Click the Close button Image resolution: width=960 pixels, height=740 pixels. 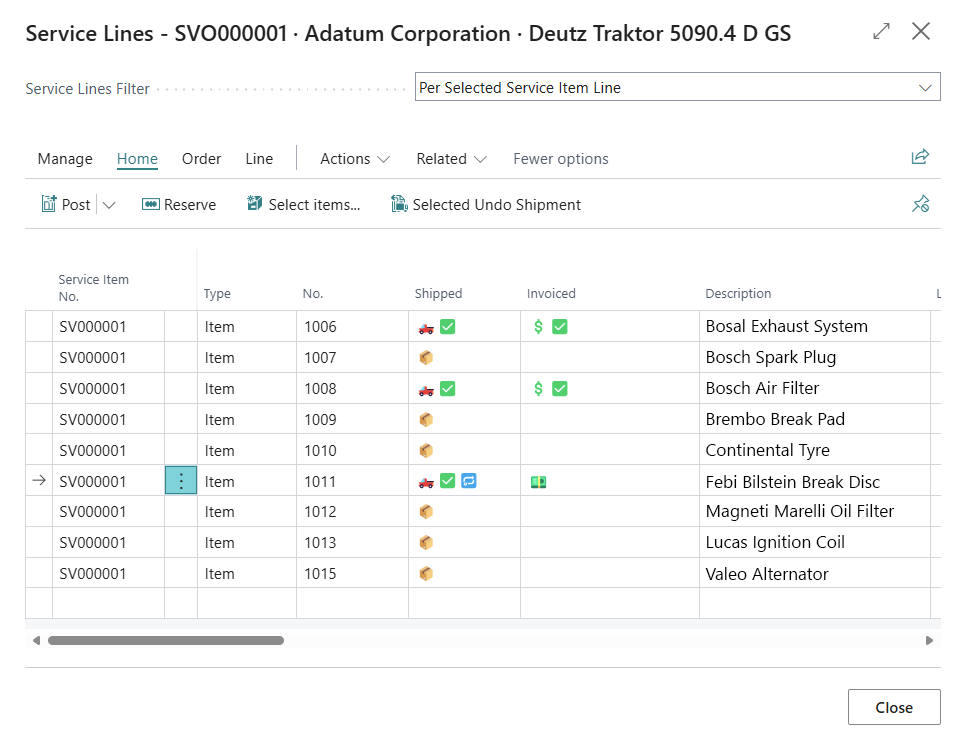893,707
